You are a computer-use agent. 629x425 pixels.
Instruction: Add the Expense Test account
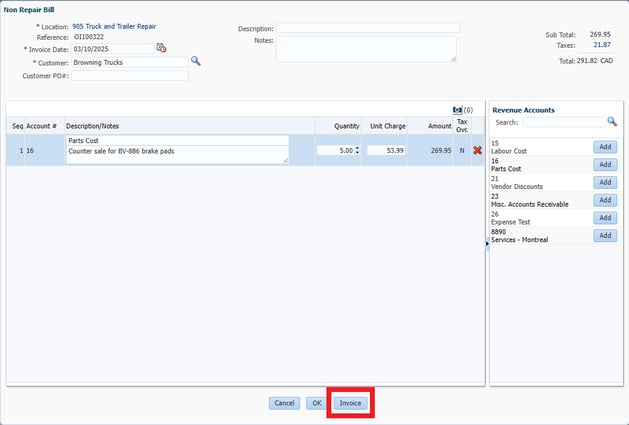pyautogui.click(x=604, y=218)
